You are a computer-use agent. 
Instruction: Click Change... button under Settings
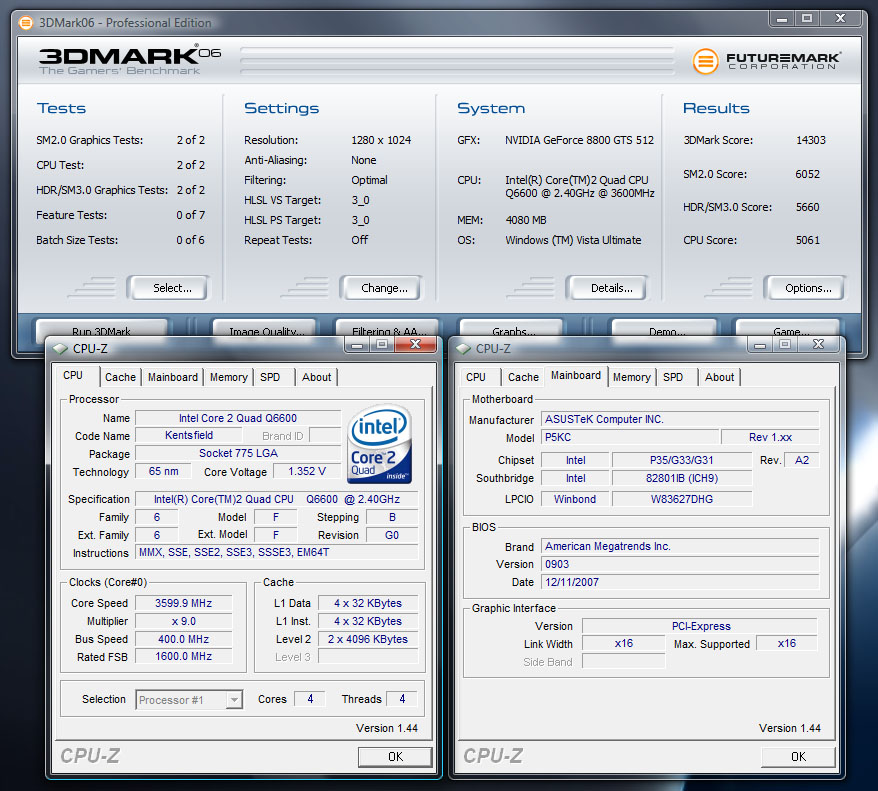pyautogui.click(x=381, y=288)
